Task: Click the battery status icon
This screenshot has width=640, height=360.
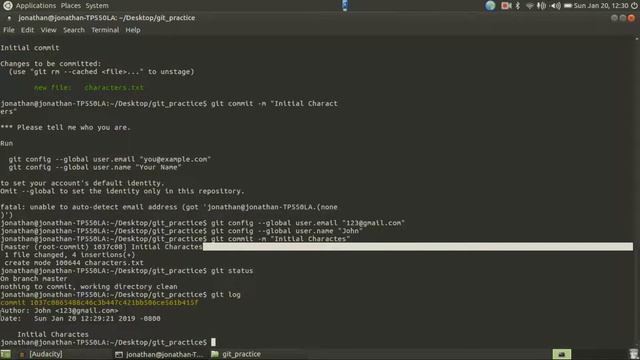Action: pyautogui.click(x=568, y=5)
